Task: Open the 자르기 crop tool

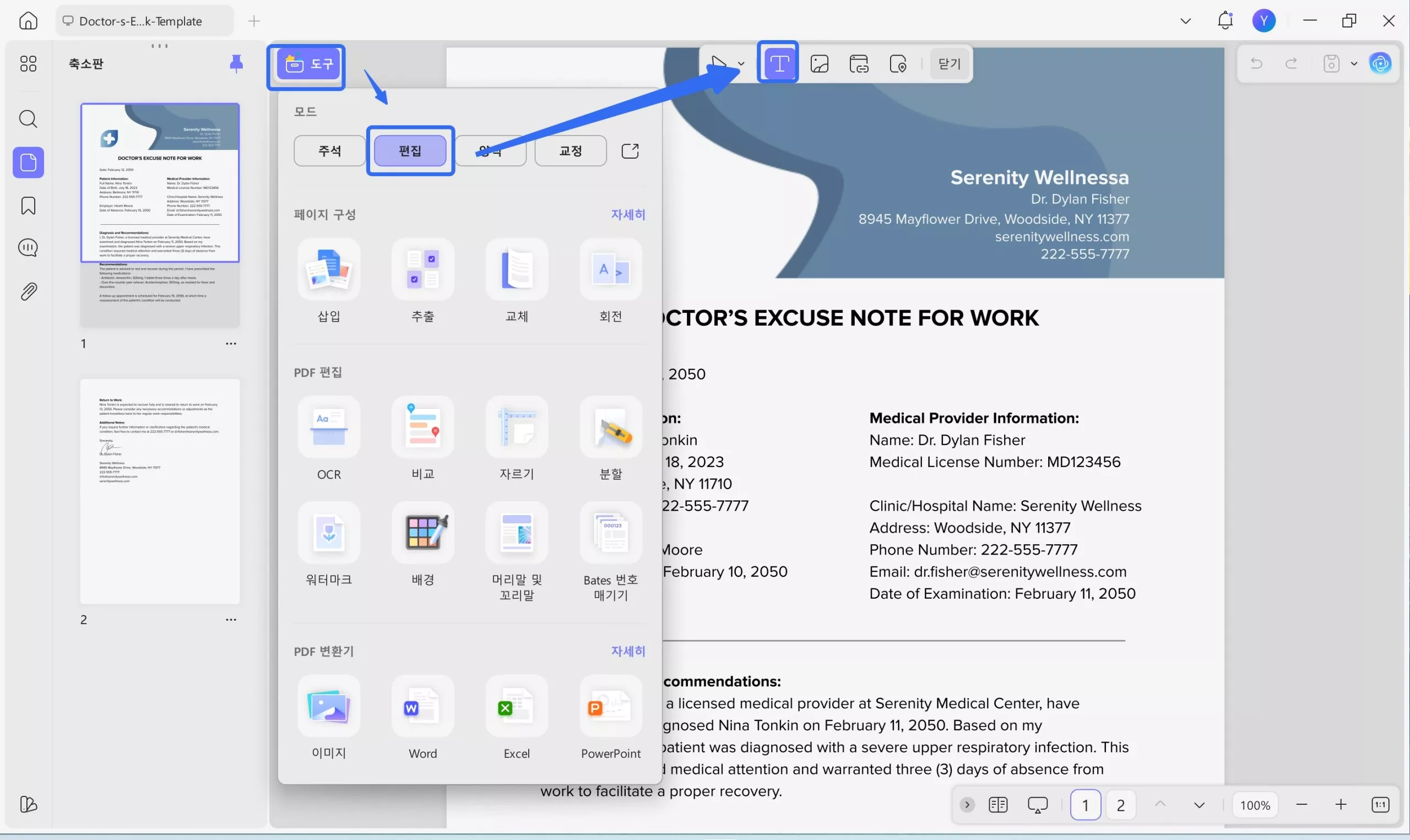Action: click(x=517, y=428)
